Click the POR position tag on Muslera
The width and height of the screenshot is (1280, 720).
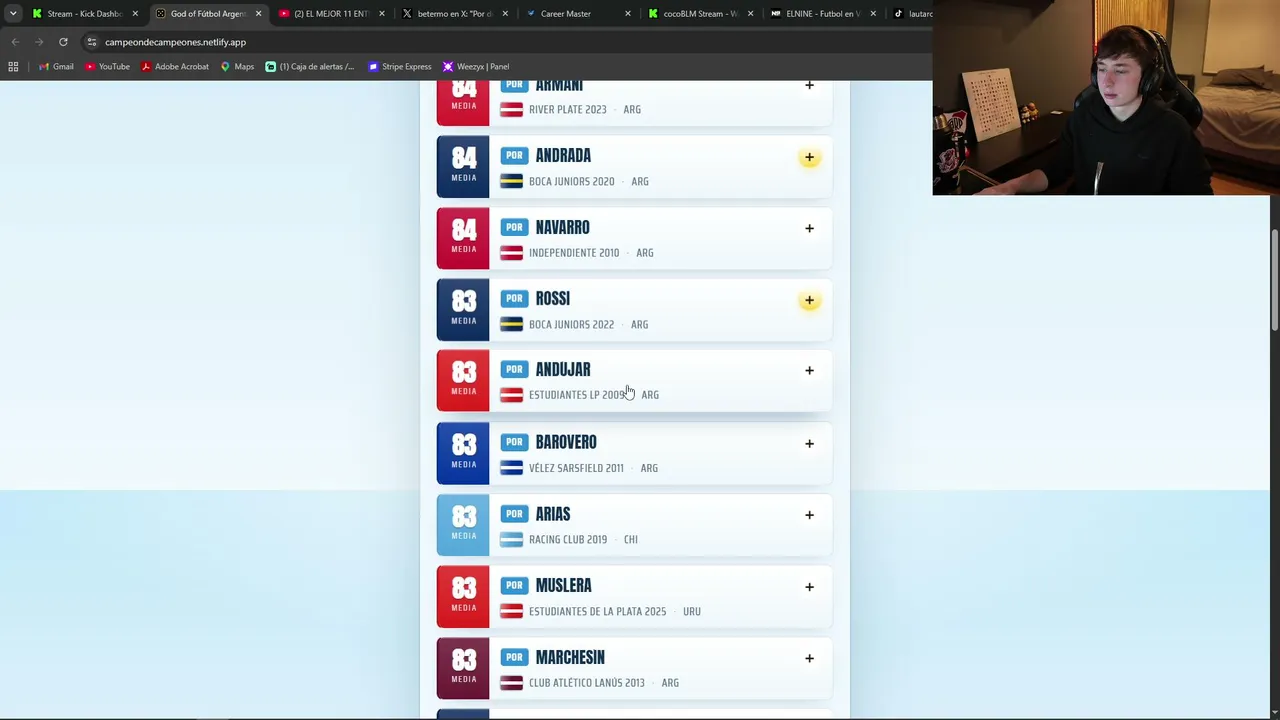coord(514,585)
